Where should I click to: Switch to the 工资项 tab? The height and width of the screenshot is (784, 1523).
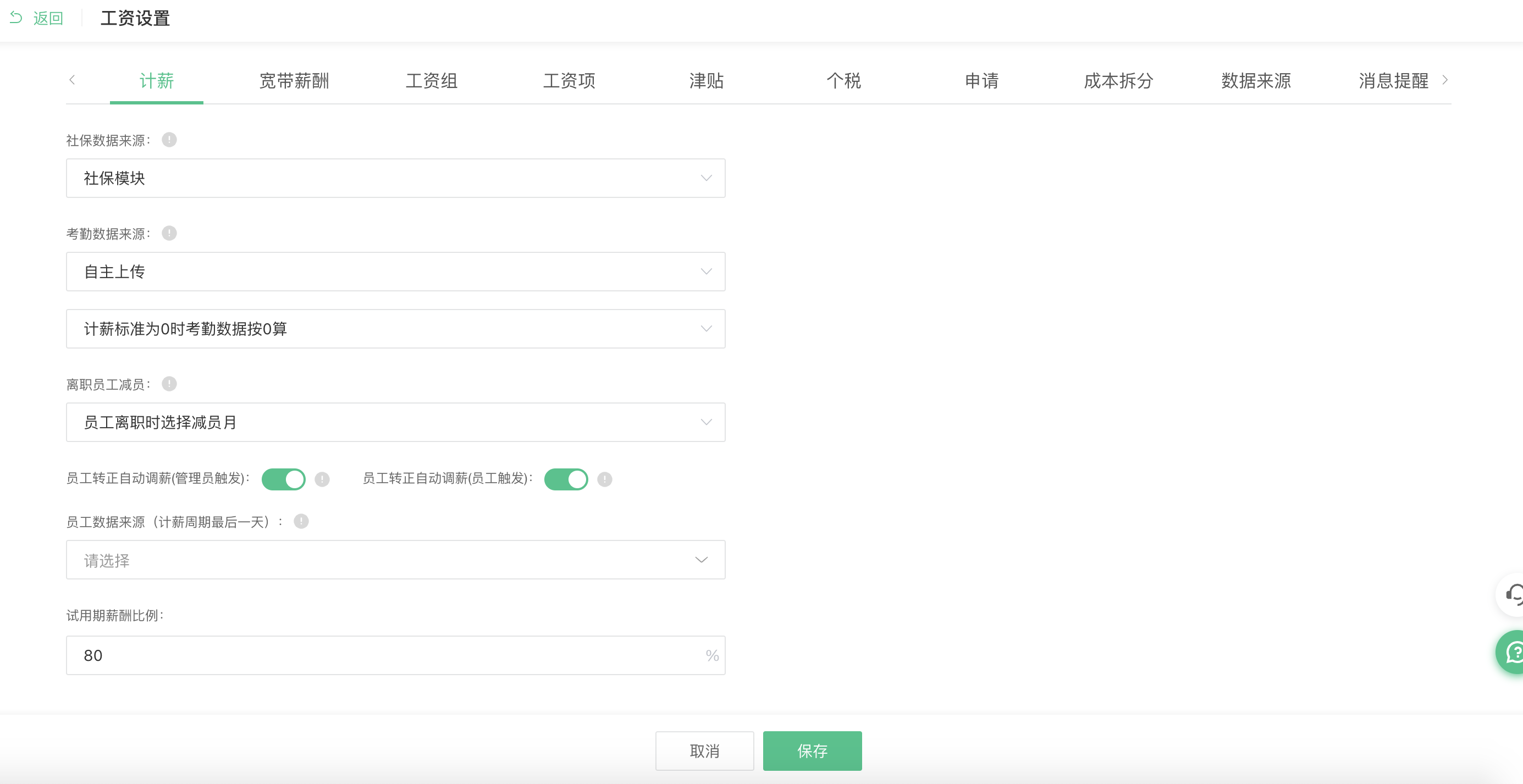tap(569, 81)
